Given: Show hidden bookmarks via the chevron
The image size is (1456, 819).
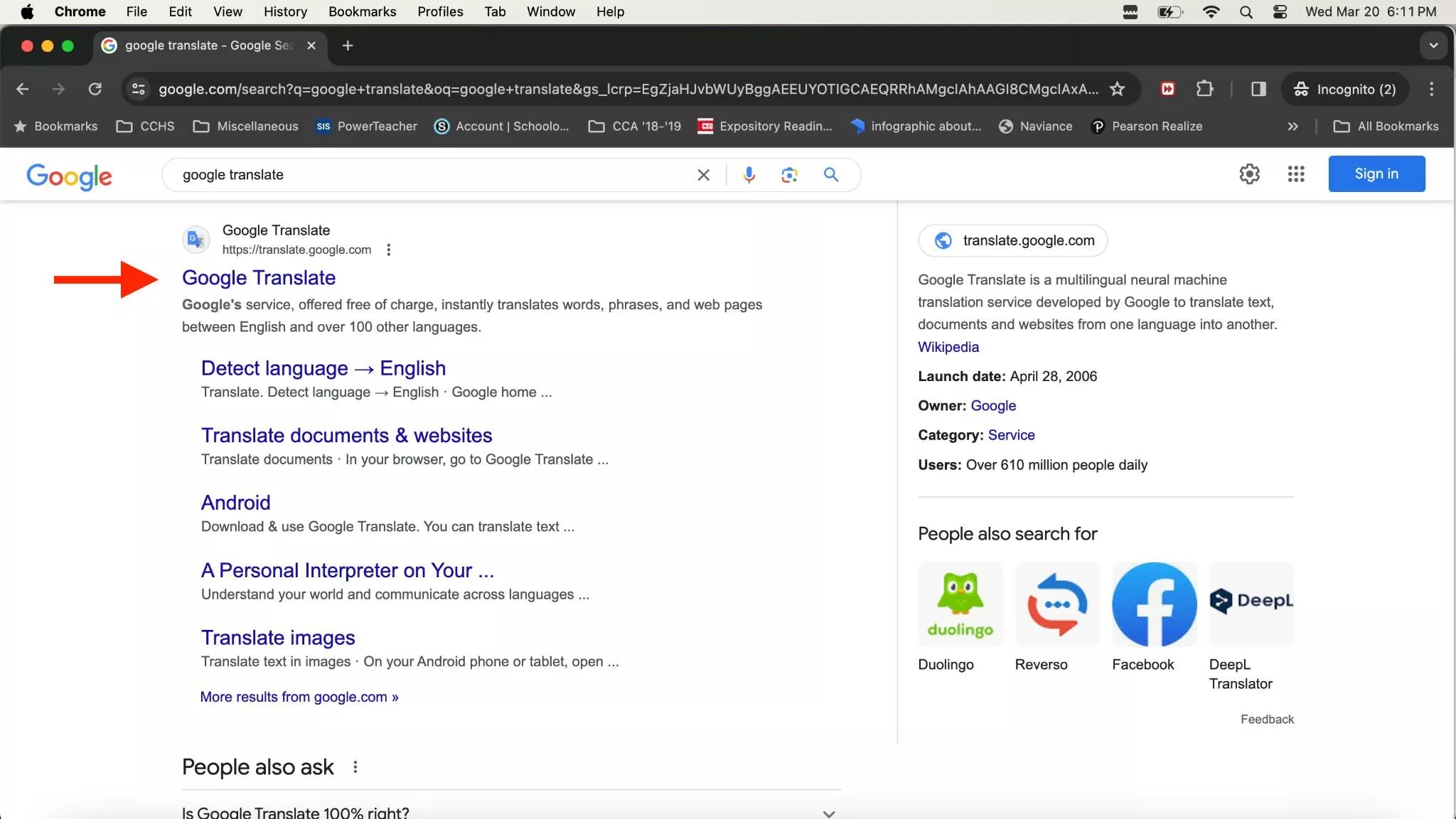Looking at the screenshot, I should (x=1292, y=127).
